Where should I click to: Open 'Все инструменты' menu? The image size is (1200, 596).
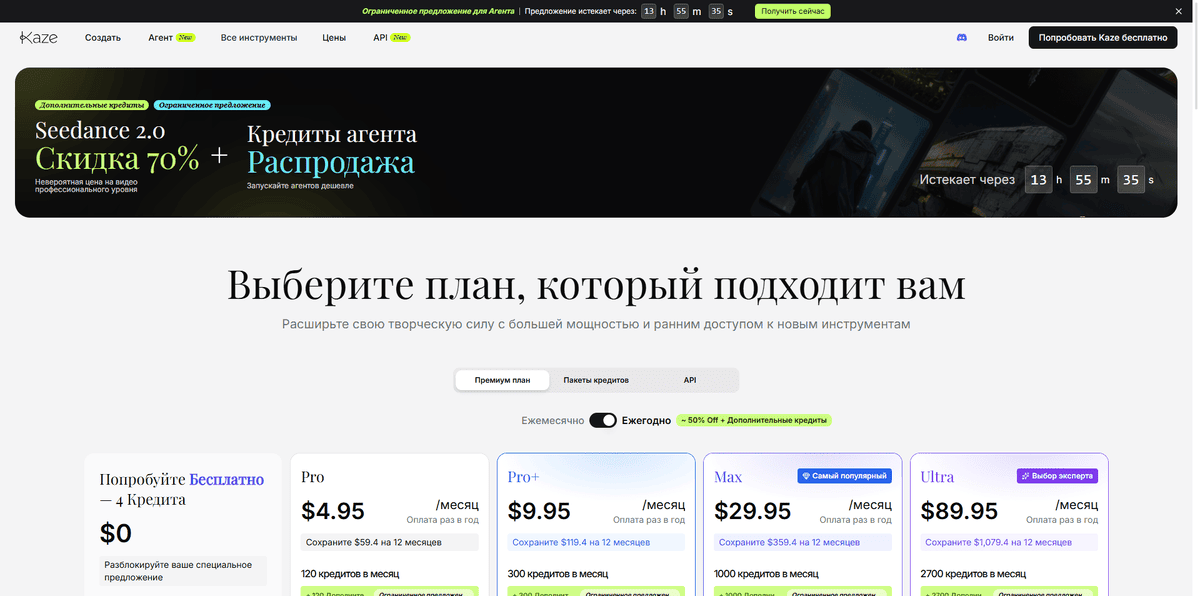pos(259,37)
